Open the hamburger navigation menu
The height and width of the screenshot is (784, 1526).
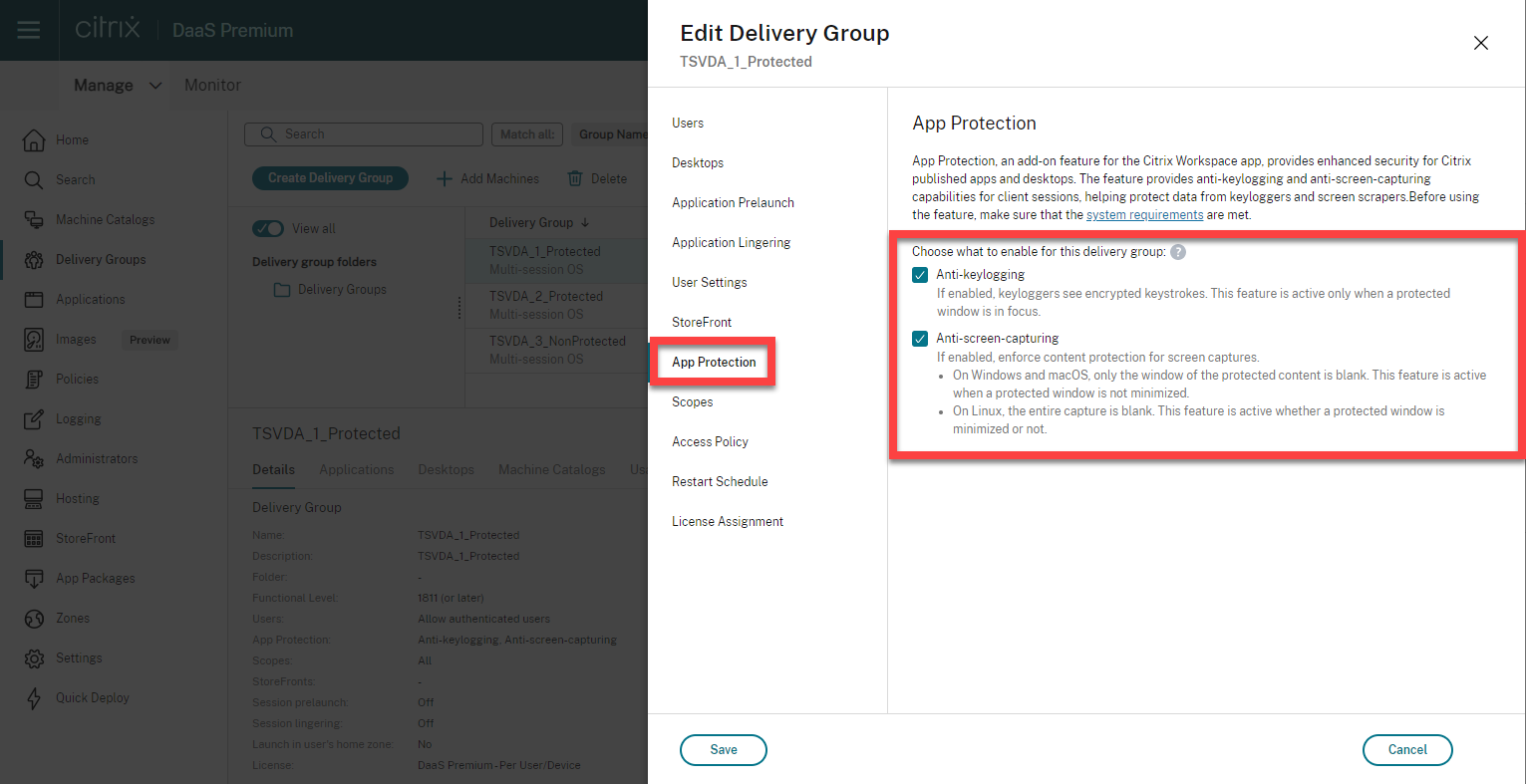tap(29, 30)
